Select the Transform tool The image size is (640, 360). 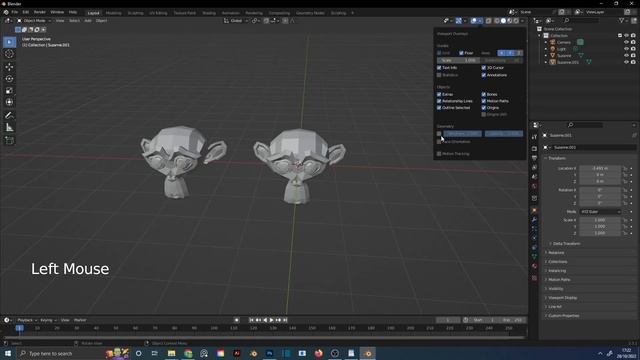coord(9,102)
